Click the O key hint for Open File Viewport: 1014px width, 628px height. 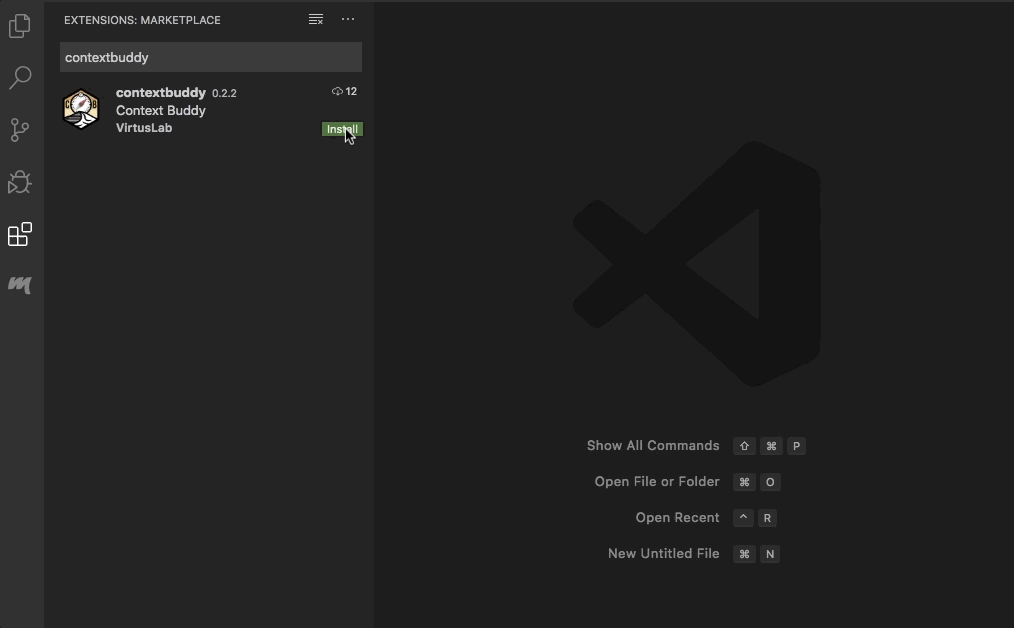[770, 482]
